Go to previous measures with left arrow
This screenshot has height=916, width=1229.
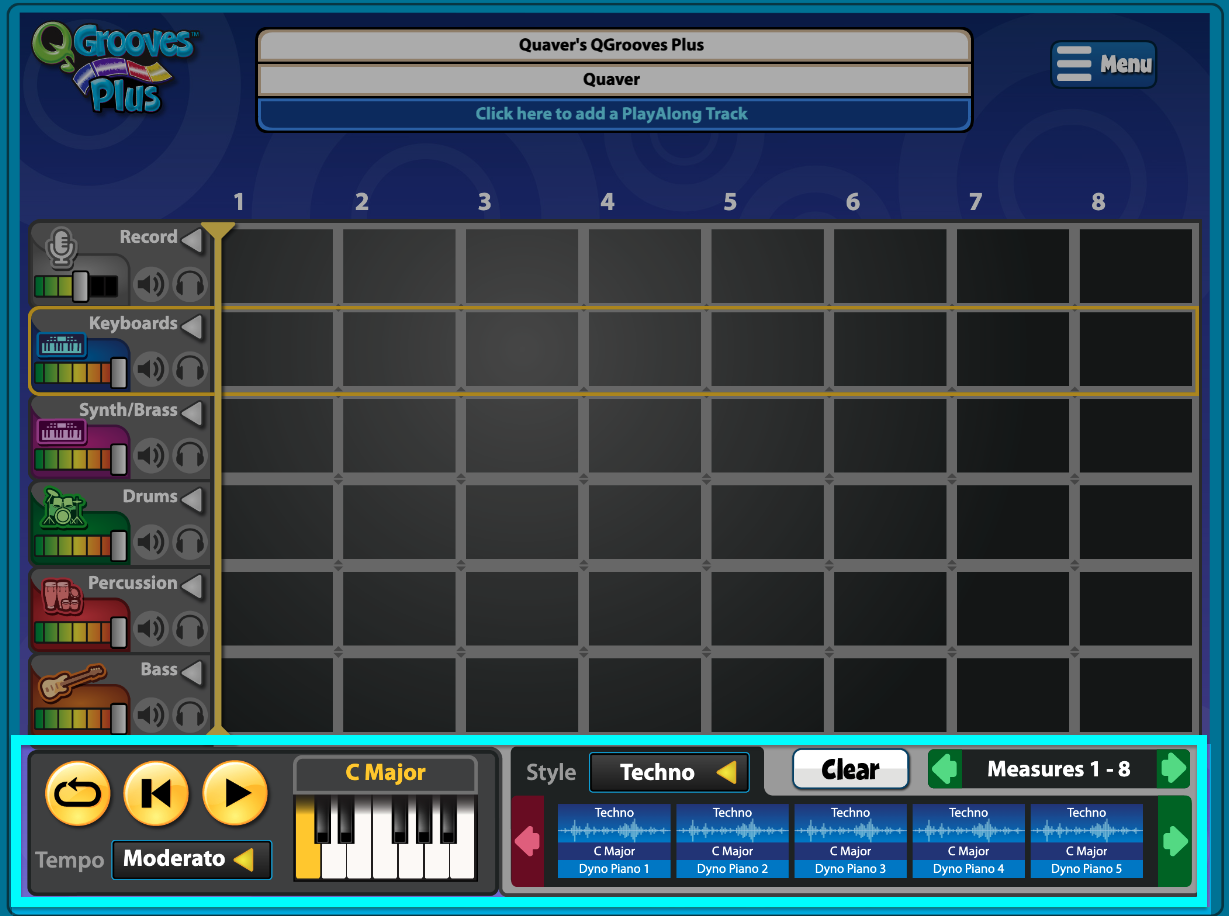pyautogui.click(x=945, y=769)
